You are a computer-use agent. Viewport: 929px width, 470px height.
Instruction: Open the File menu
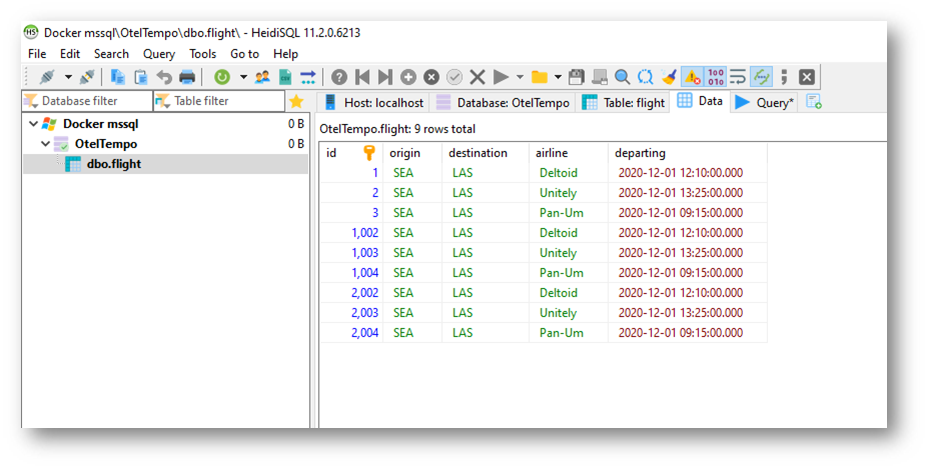click(37, 54)
